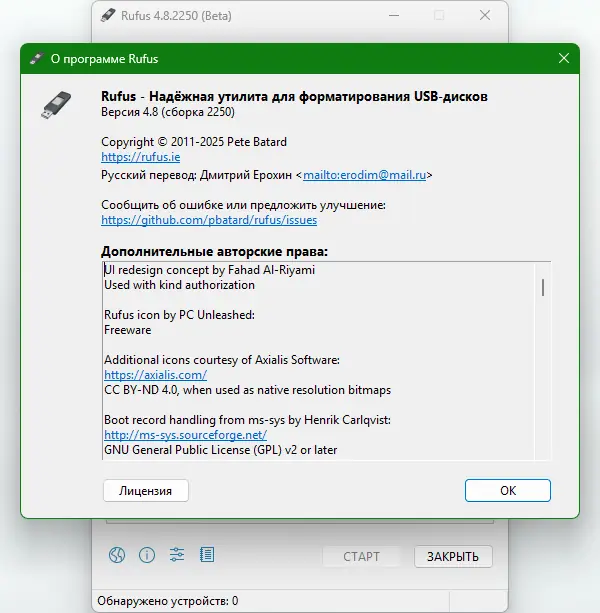Click 'GNU General Public License (GPL) v2 or later'

pos(220,450)
